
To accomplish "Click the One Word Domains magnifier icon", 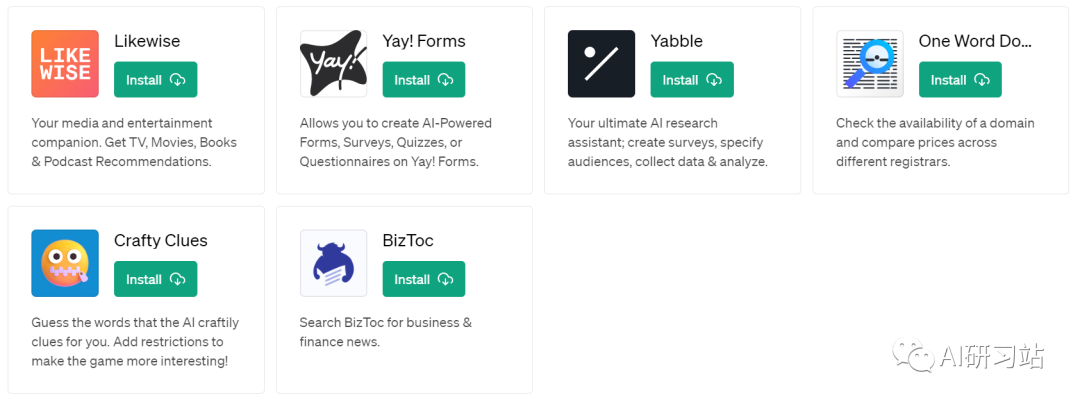I will click(870, 63).
